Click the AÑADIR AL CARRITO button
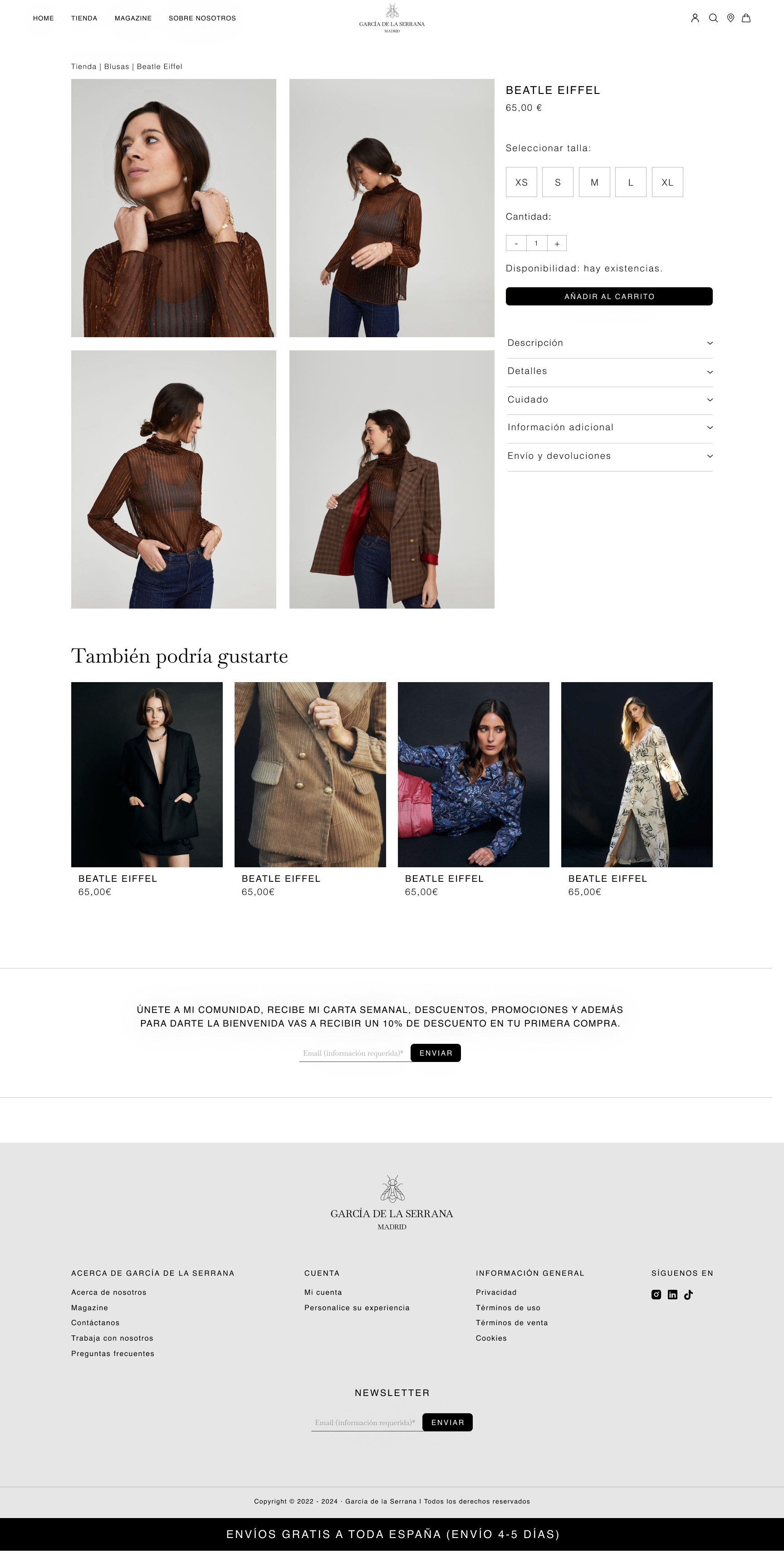 coord(609,296)
